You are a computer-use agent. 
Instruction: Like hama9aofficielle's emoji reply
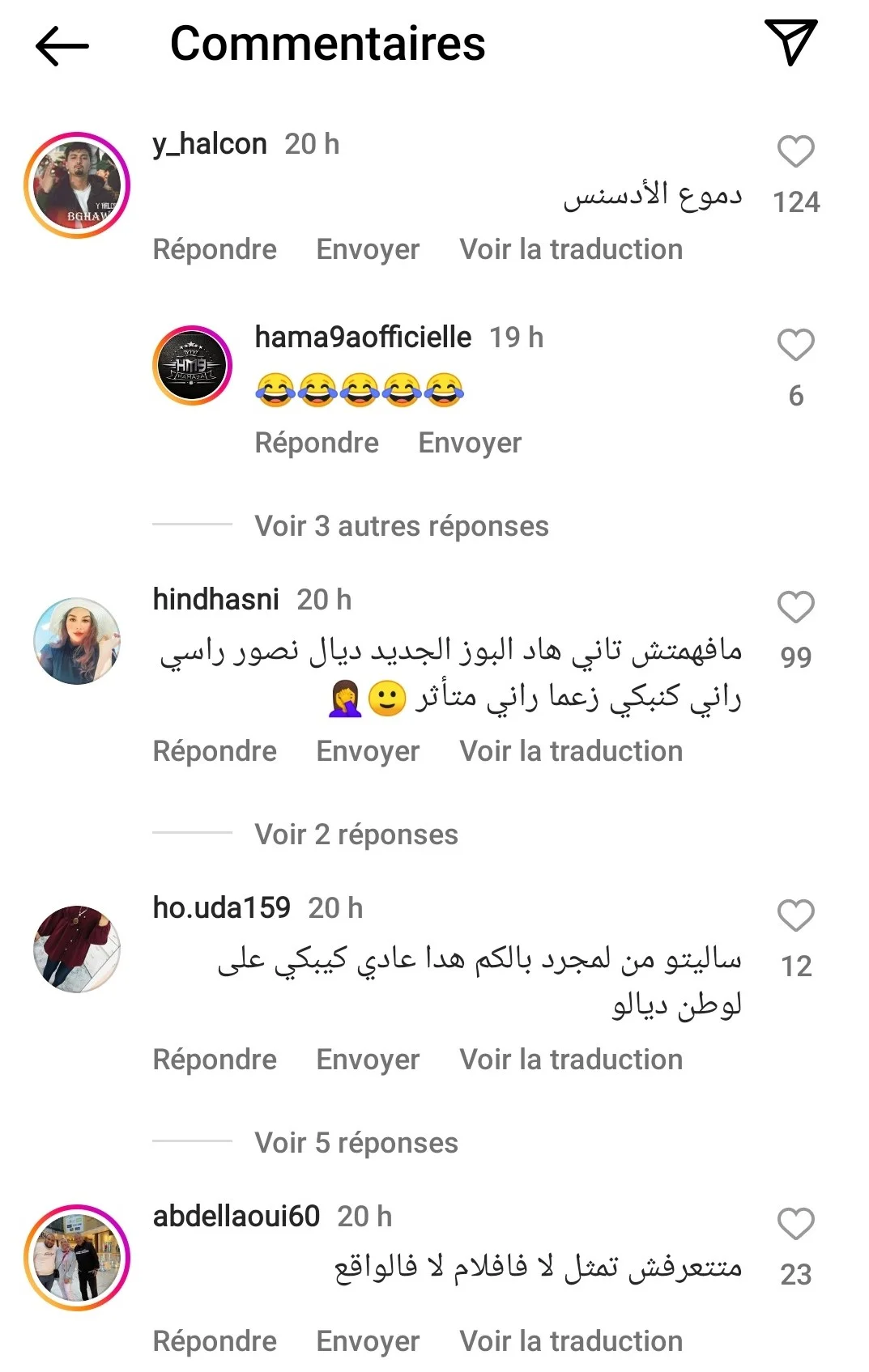[795, 345]
